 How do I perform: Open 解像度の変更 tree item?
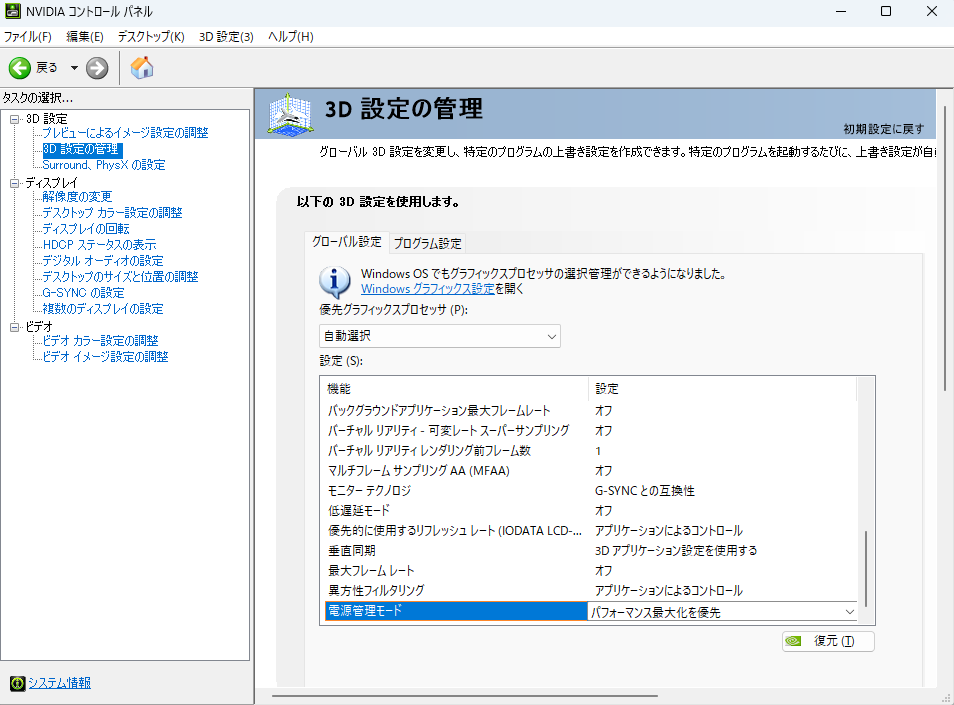pyautogui.click(x=77, y=196)
